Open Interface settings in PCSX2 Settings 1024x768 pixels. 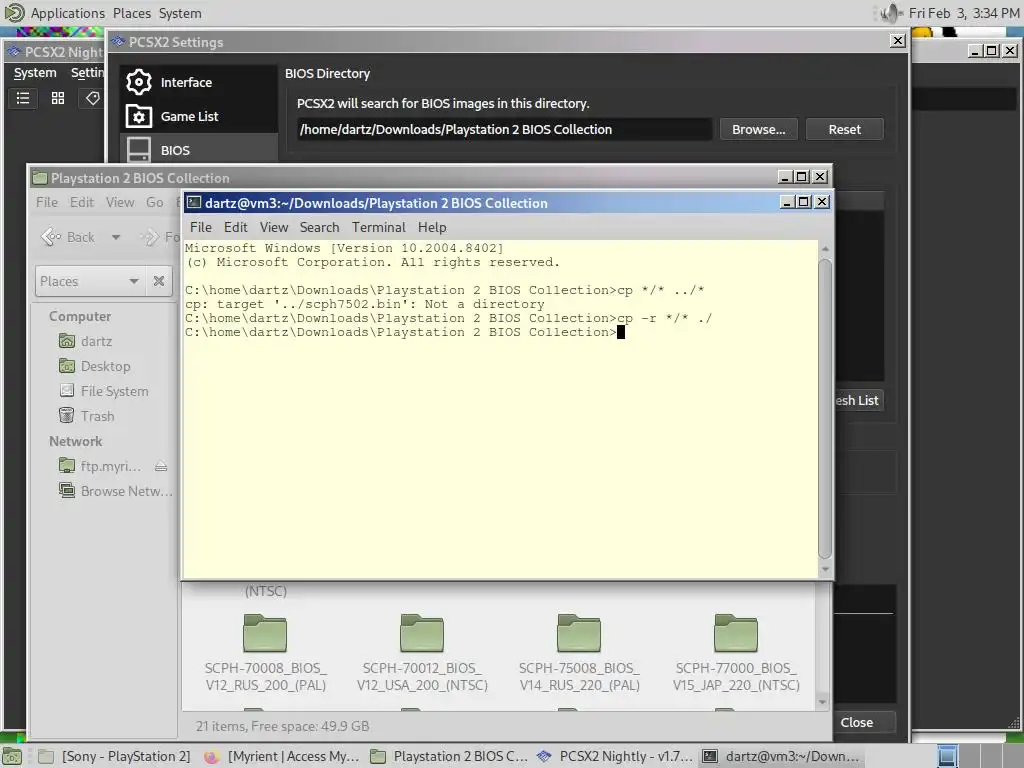(199, 82)
